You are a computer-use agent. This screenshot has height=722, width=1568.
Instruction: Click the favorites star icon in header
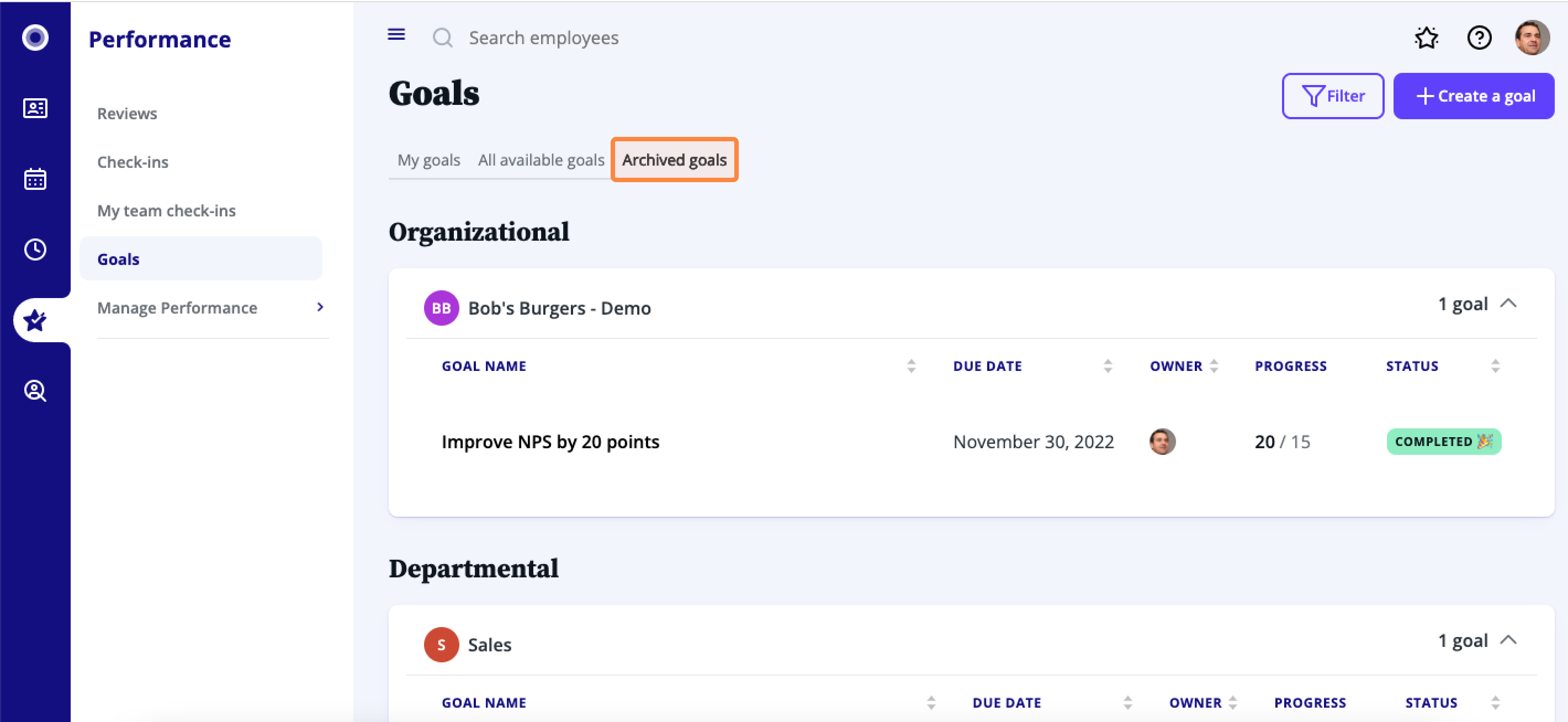[1426, 38]
